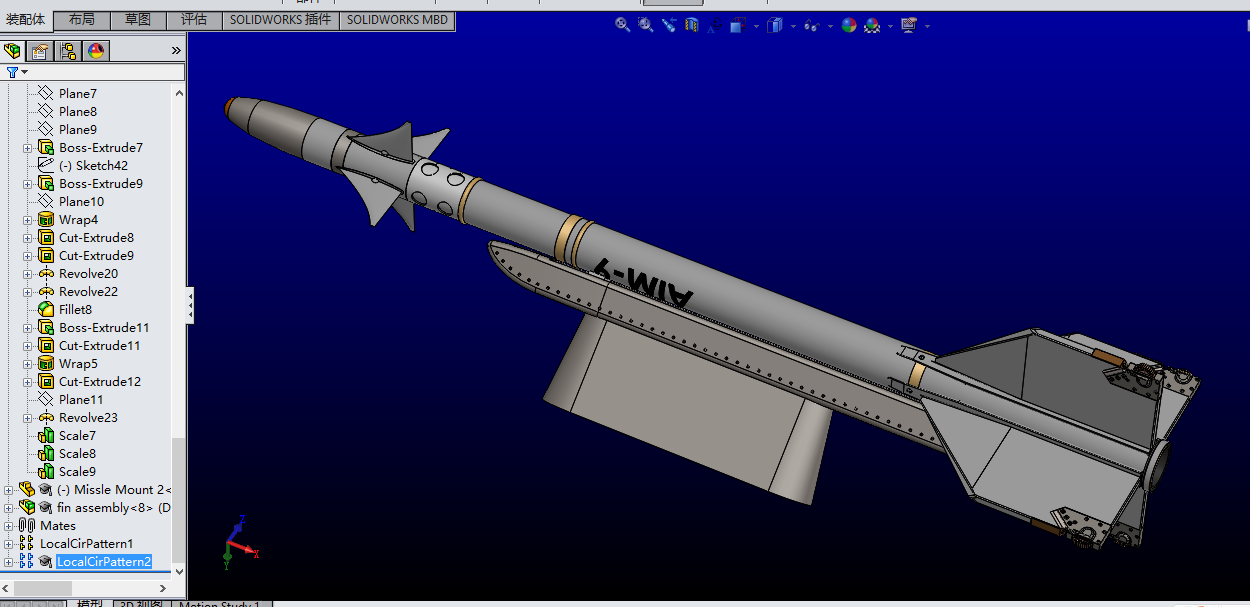Screen dimensions: 1250x607
Task: Expand the Mates folder
Action: [x=9, y=526]
